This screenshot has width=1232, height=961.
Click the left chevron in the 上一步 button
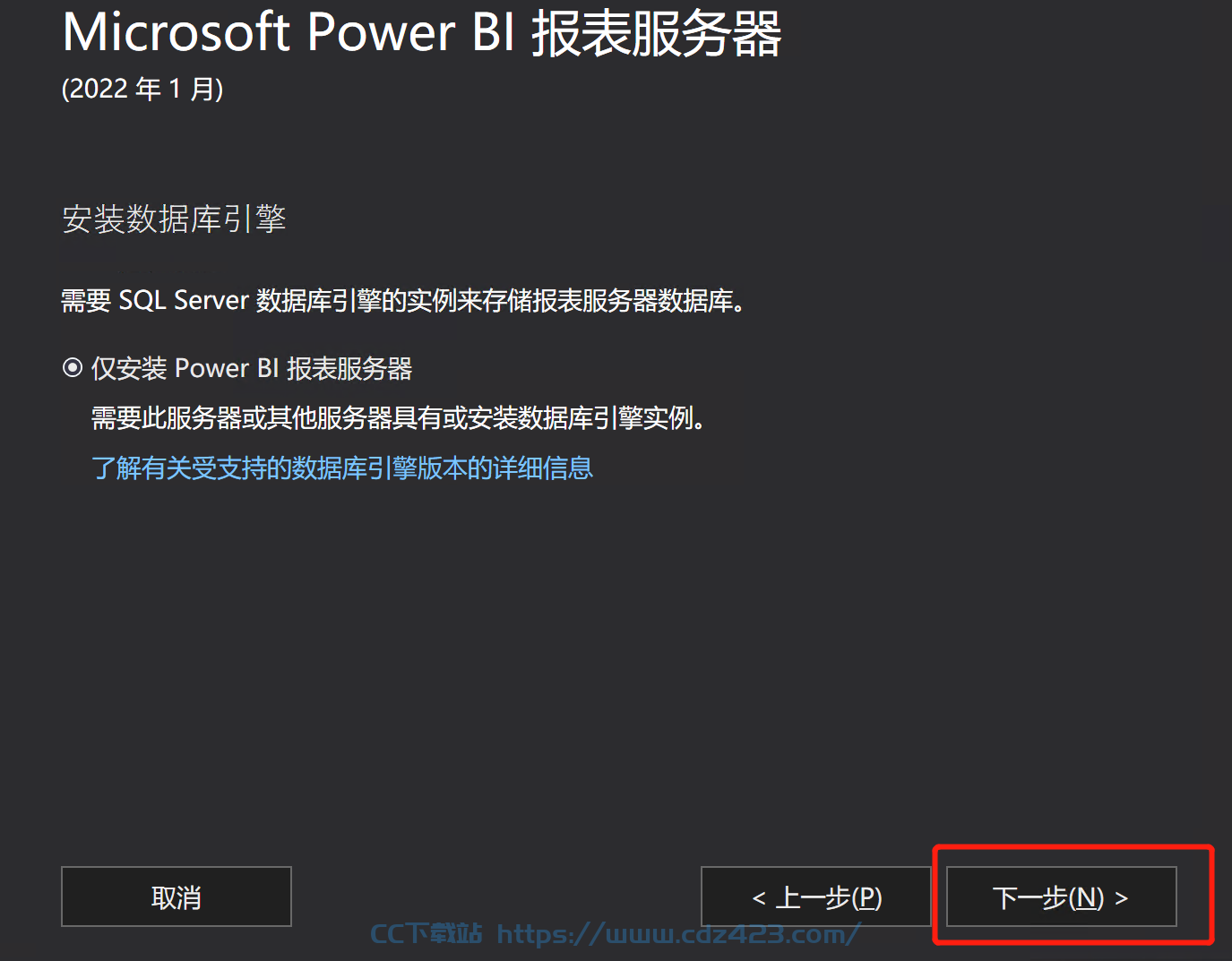(x=759, y=898)
